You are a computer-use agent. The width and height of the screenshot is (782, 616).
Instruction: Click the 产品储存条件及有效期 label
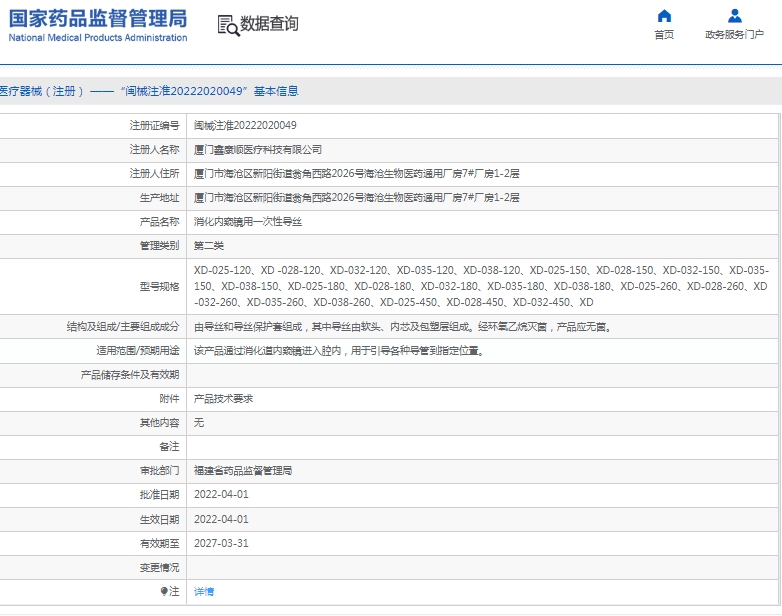coord(130,375)
